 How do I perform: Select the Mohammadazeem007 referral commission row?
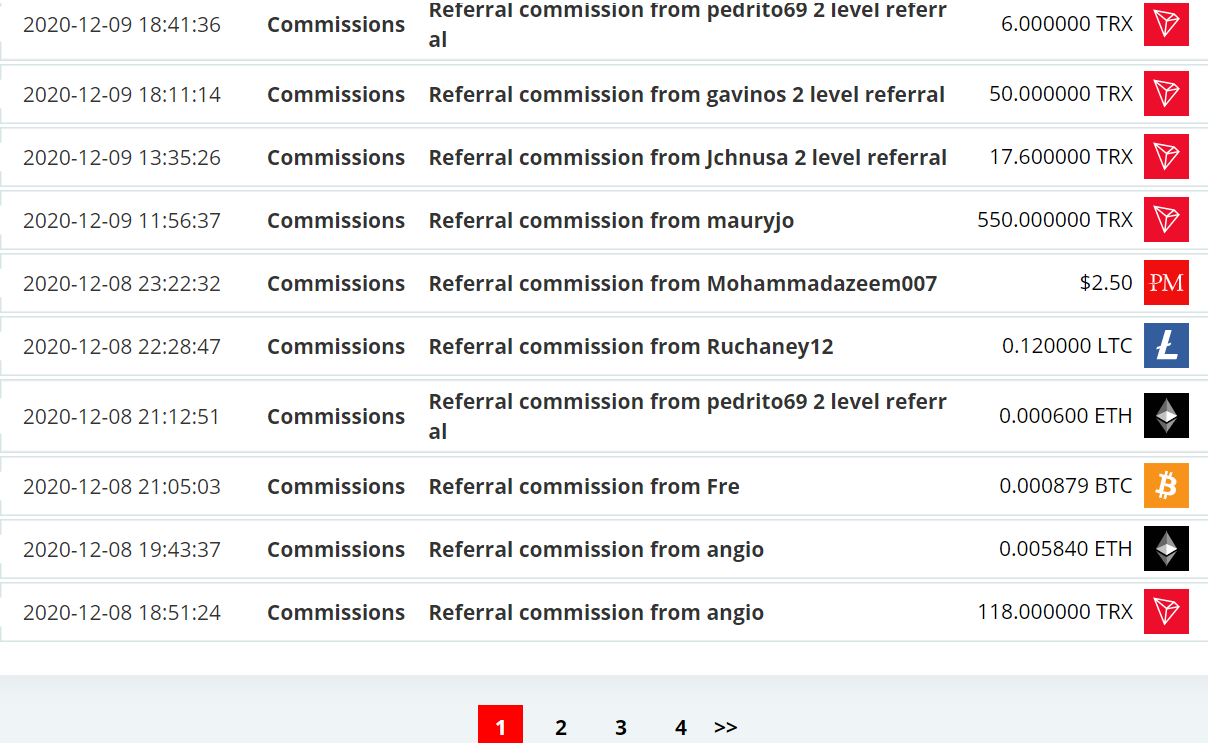point(604,284)
